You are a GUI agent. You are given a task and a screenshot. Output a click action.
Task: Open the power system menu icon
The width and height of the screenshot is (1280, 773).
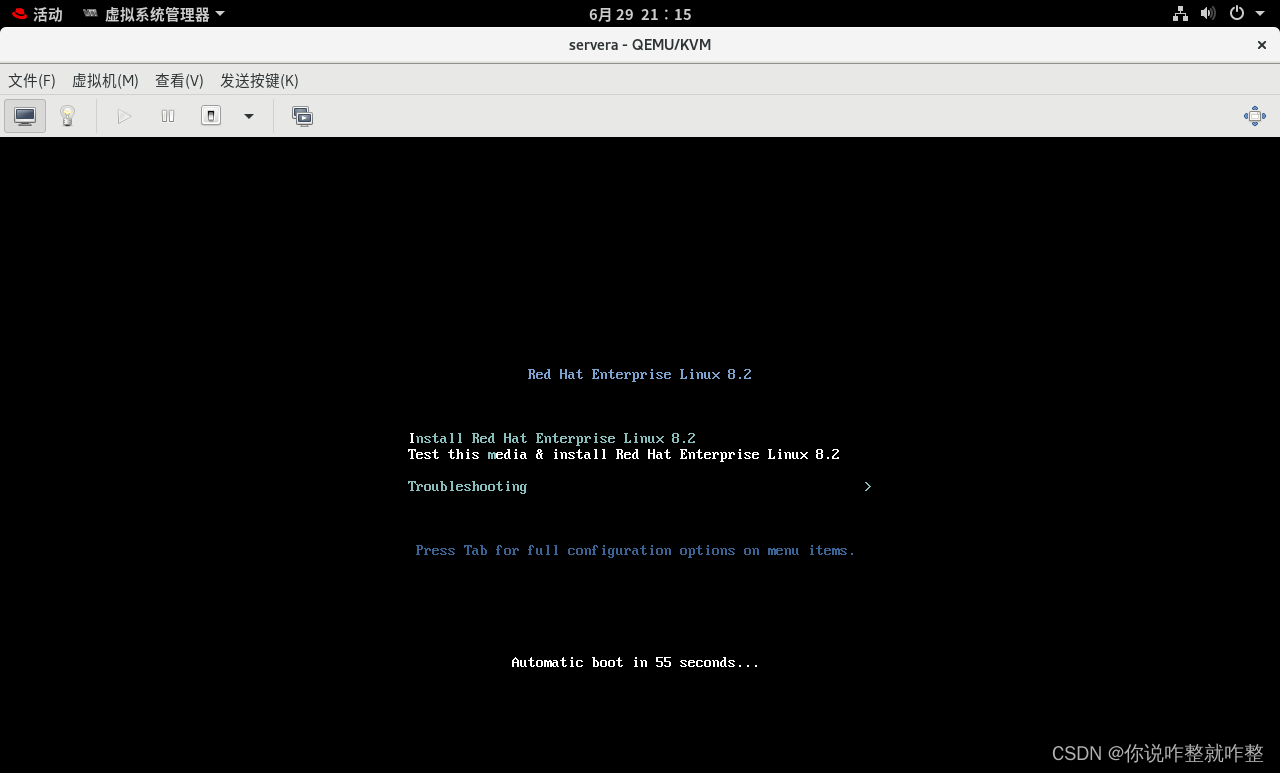tap(1237, 13)
